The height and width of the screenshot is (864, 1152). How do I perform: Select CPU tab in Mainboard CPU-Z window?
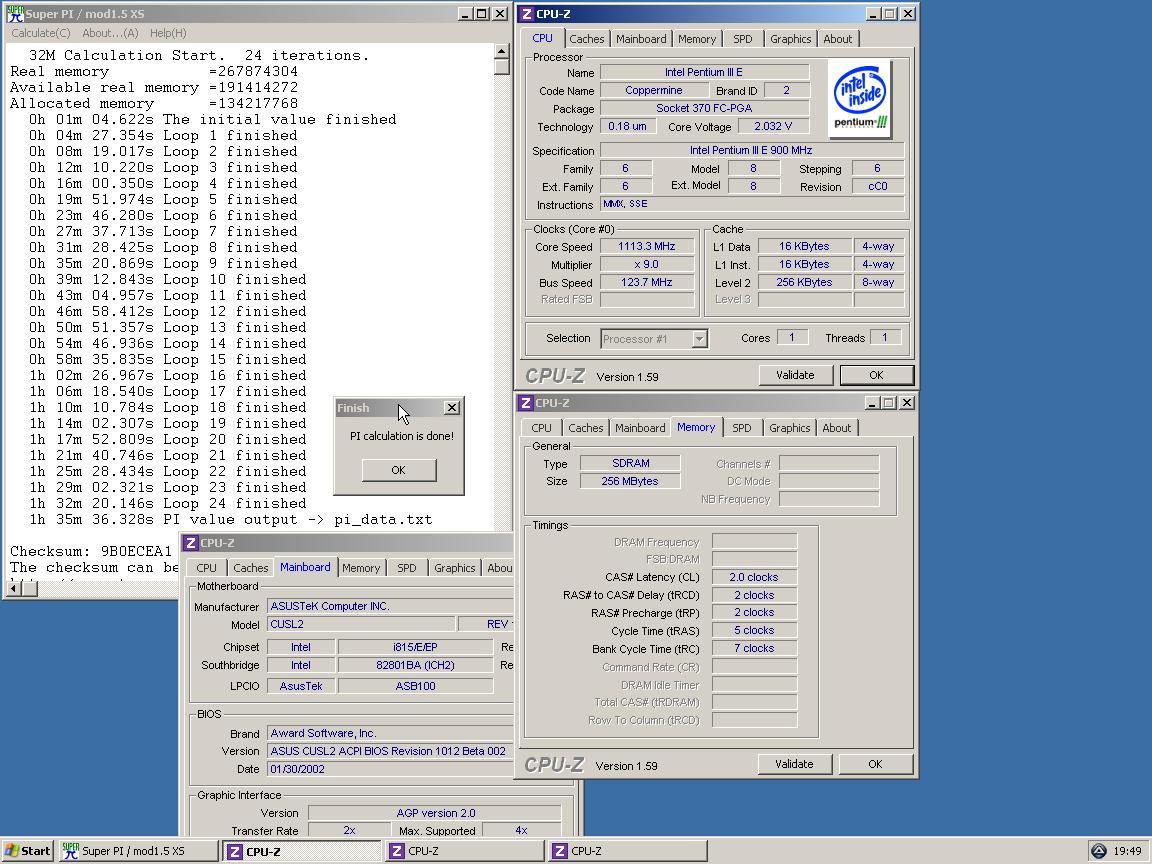click(206, 568)
